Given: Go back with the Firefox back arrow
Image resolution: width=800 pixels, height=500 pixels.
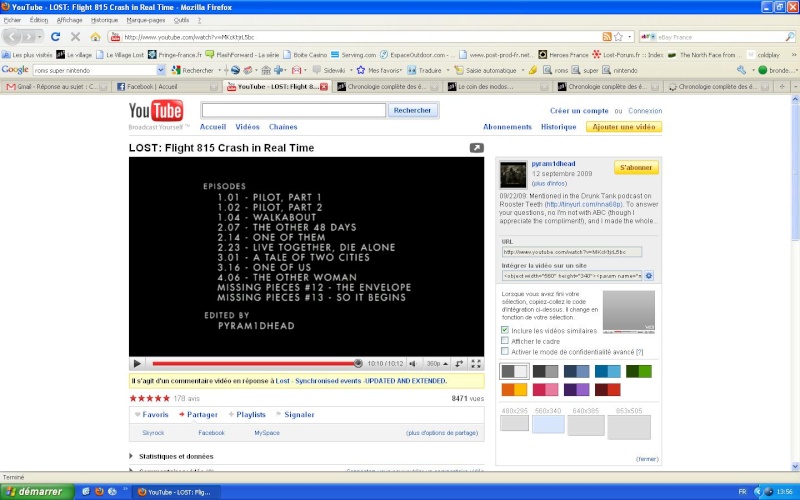Looking at the screenshot, I should [12, 37].
